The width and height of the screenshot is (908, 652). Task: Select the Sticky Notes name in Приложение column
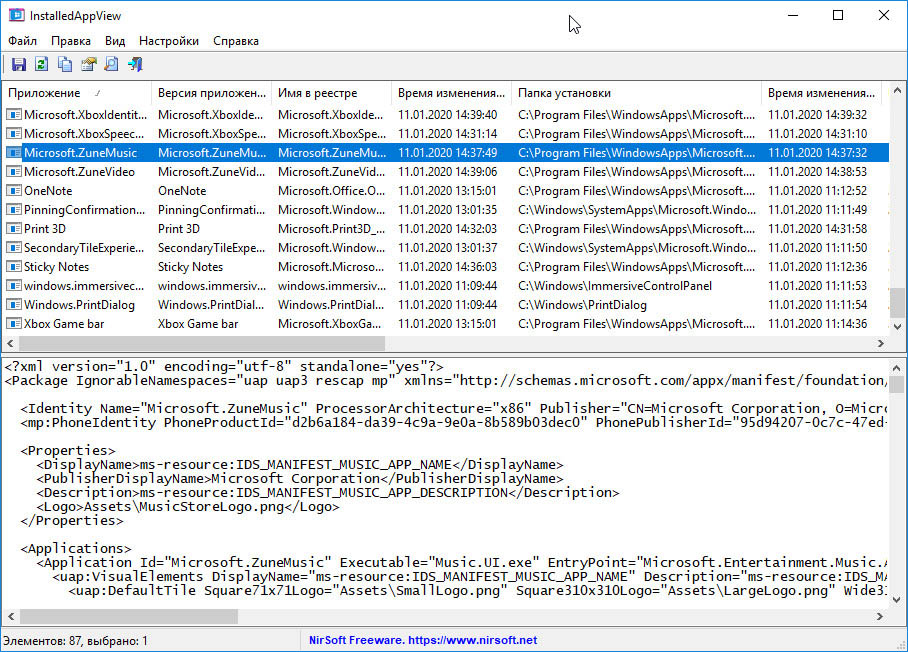[x=56, y=267]
